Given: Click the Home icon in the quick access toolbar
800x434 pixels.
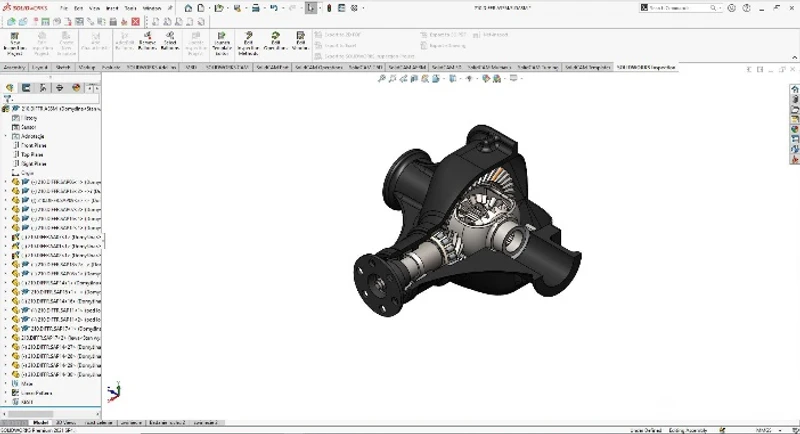Looking at the screenshot, I should [x=188, y=8].
